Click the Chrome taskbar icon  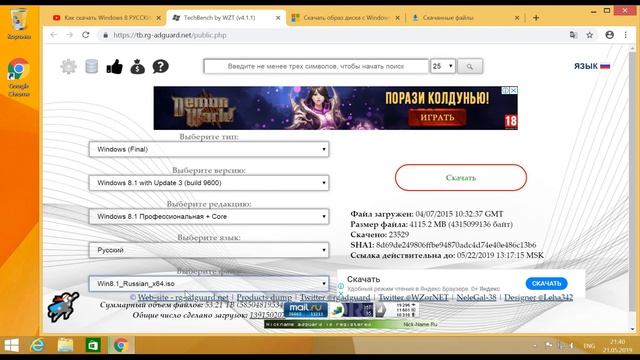[120, 345]
